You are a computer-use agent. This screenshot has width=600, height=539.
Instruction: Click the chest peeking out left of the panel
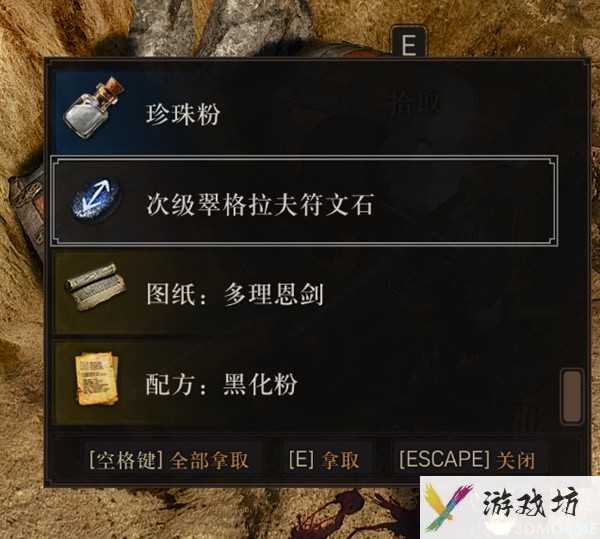(28, 210)
